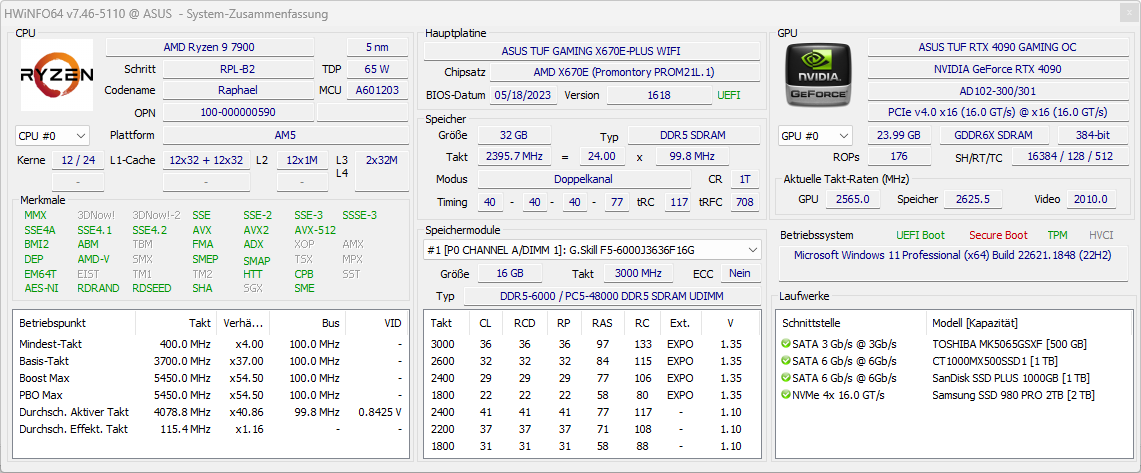Open the GPU #0 selector dropdown
The image size is (1141, 473).
click(815, 135)
